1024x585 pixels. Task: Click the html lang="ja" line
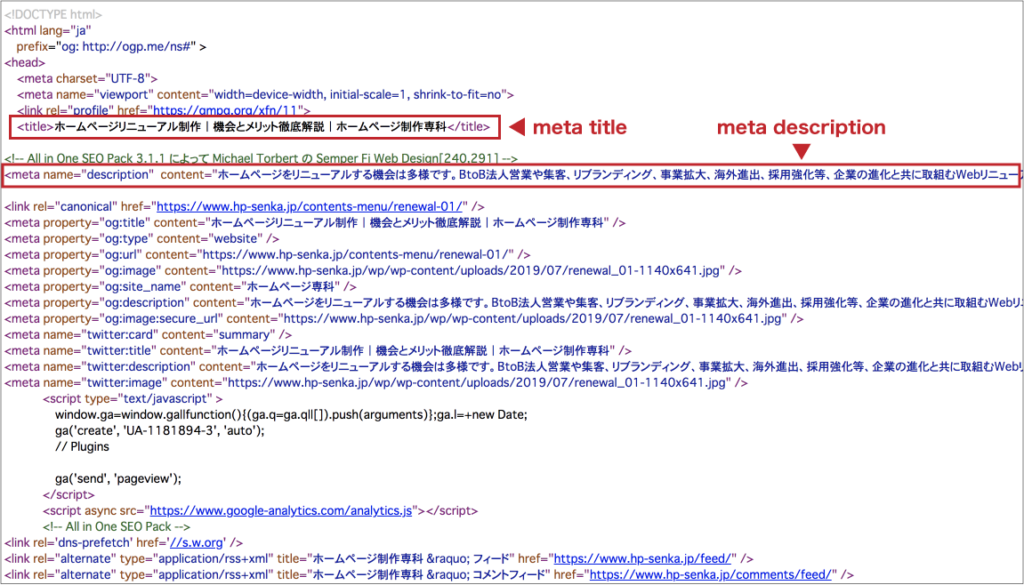48,31
